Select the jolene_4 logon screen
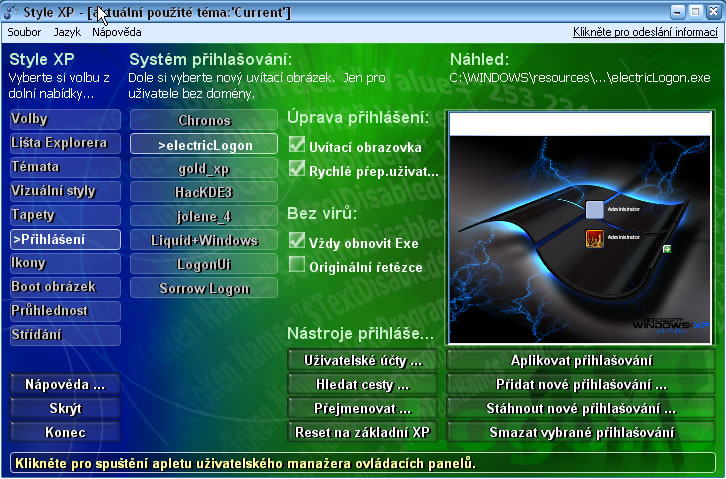The width and height of the screenshot is (726, 479). tap(204, 216)
